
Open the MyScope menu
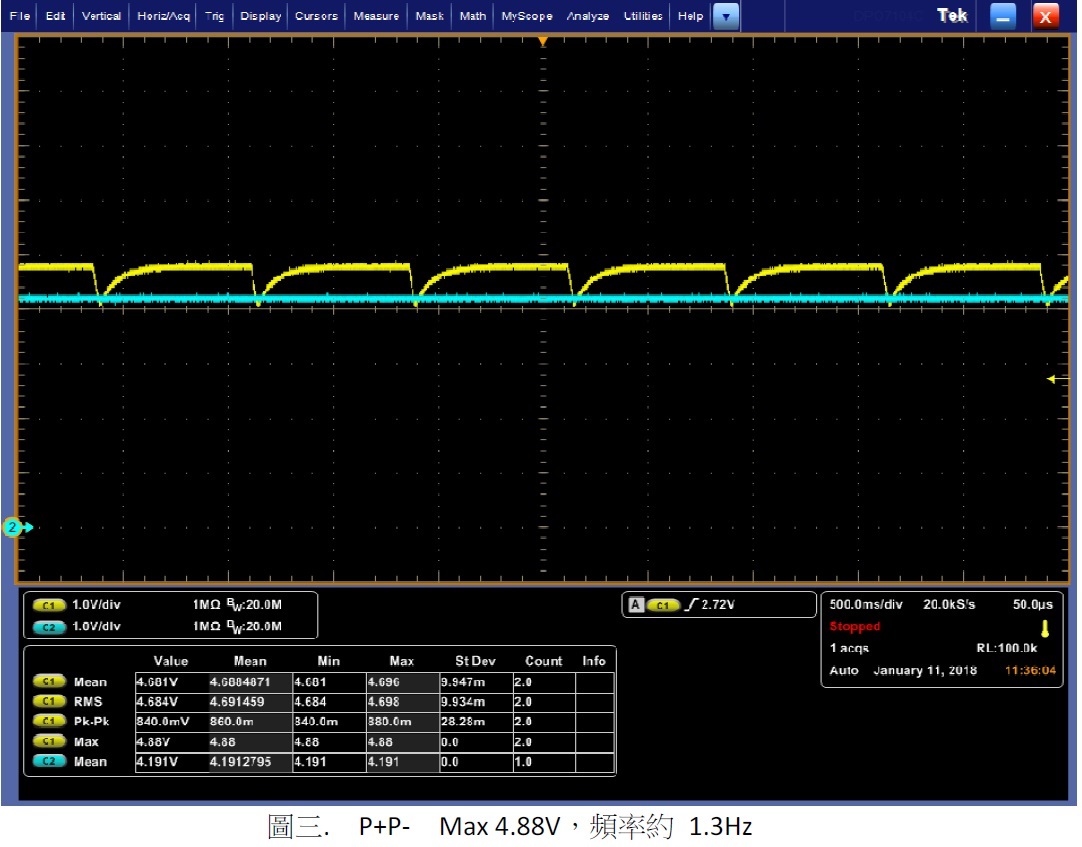[526, 16]
